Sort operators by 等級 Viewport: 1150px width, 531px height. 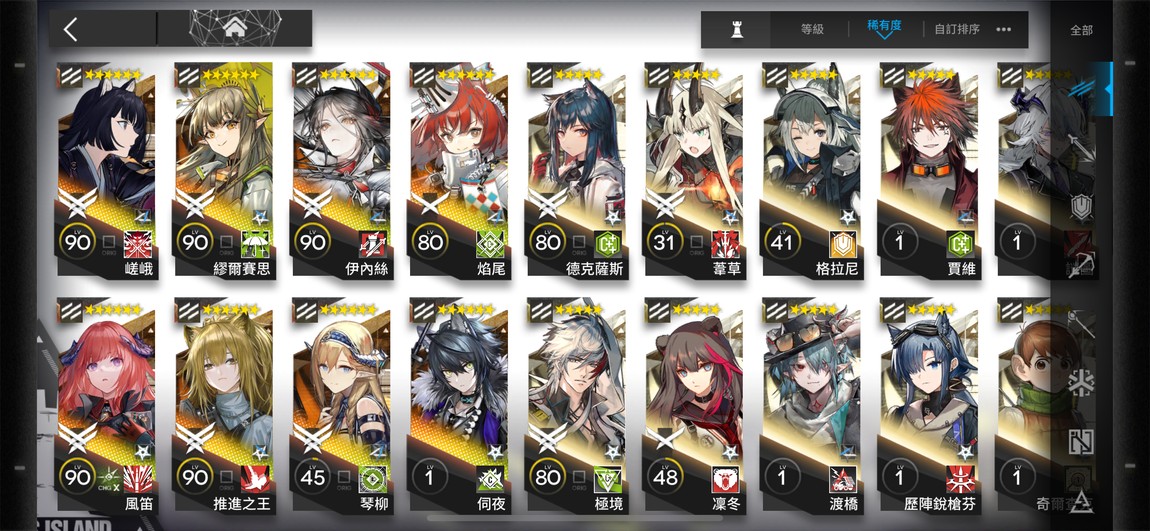(x=812, y=29)
